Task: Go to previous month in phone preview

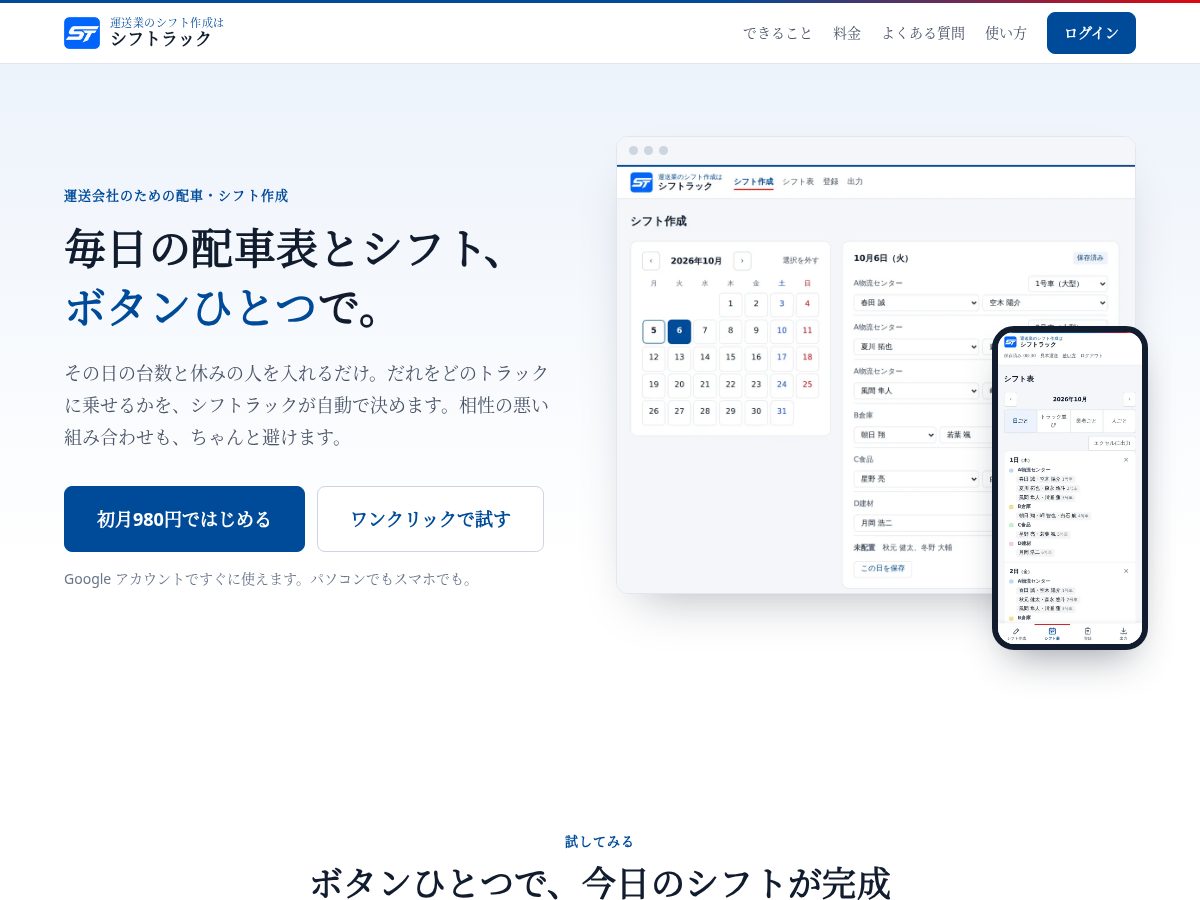Action: click(x=1010, y=399)
